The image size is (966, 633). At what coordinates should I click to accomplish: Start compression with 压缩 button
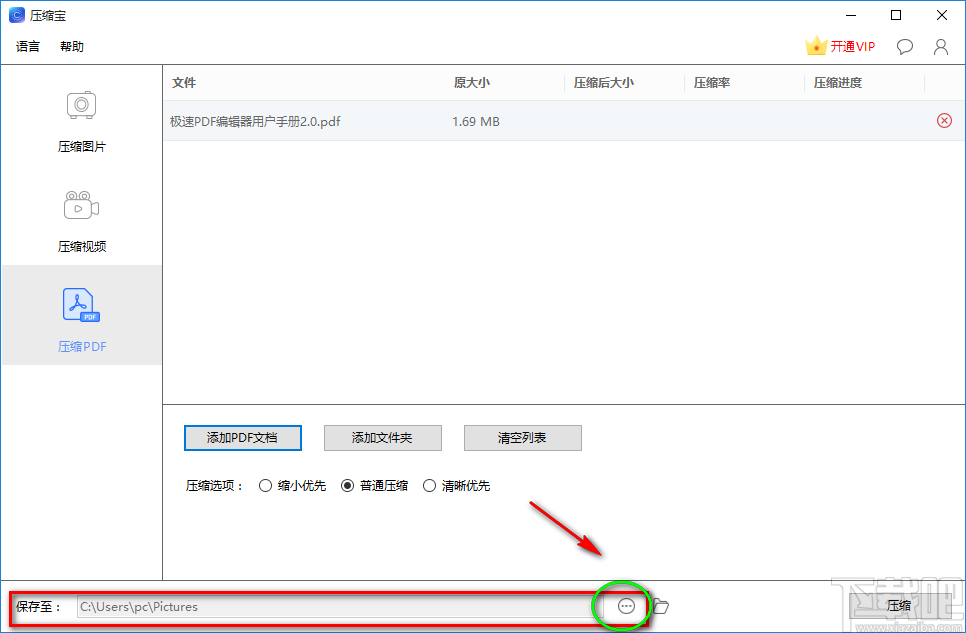coord(899,606)
